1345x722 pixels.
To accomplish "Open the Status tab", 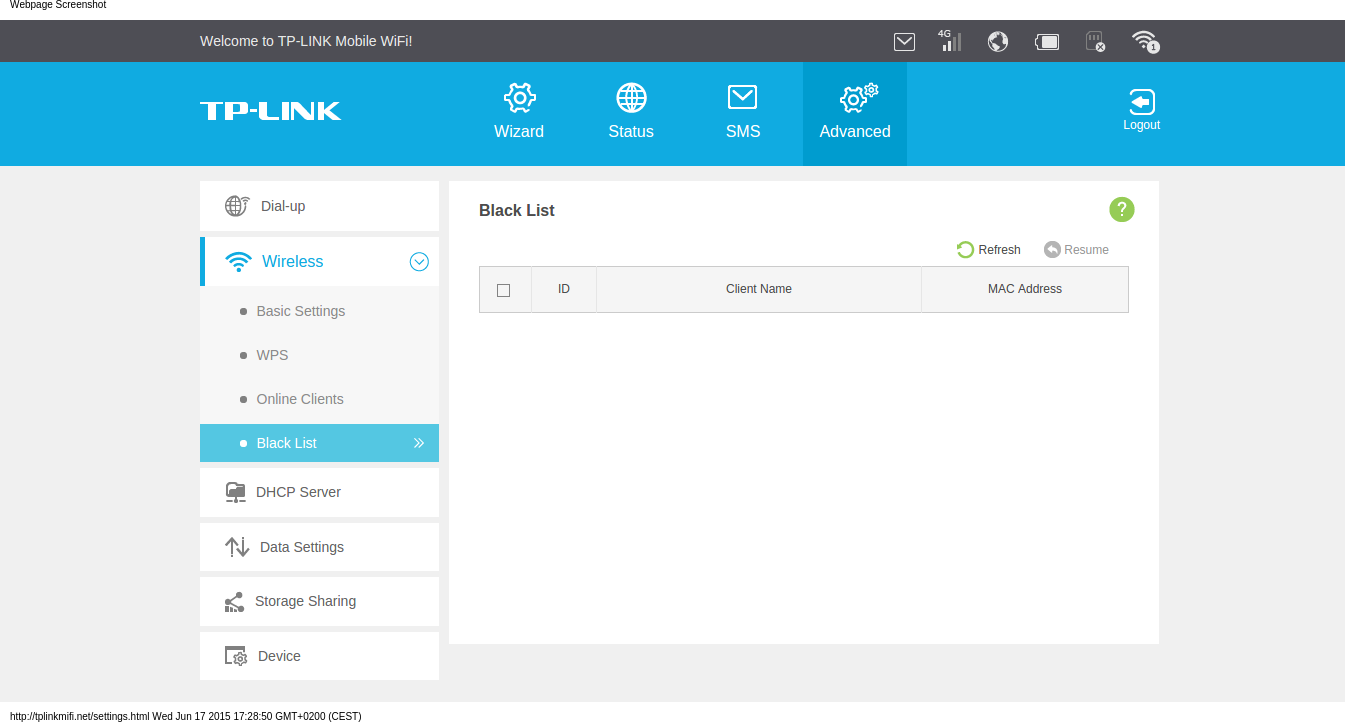I will [631, 112].
